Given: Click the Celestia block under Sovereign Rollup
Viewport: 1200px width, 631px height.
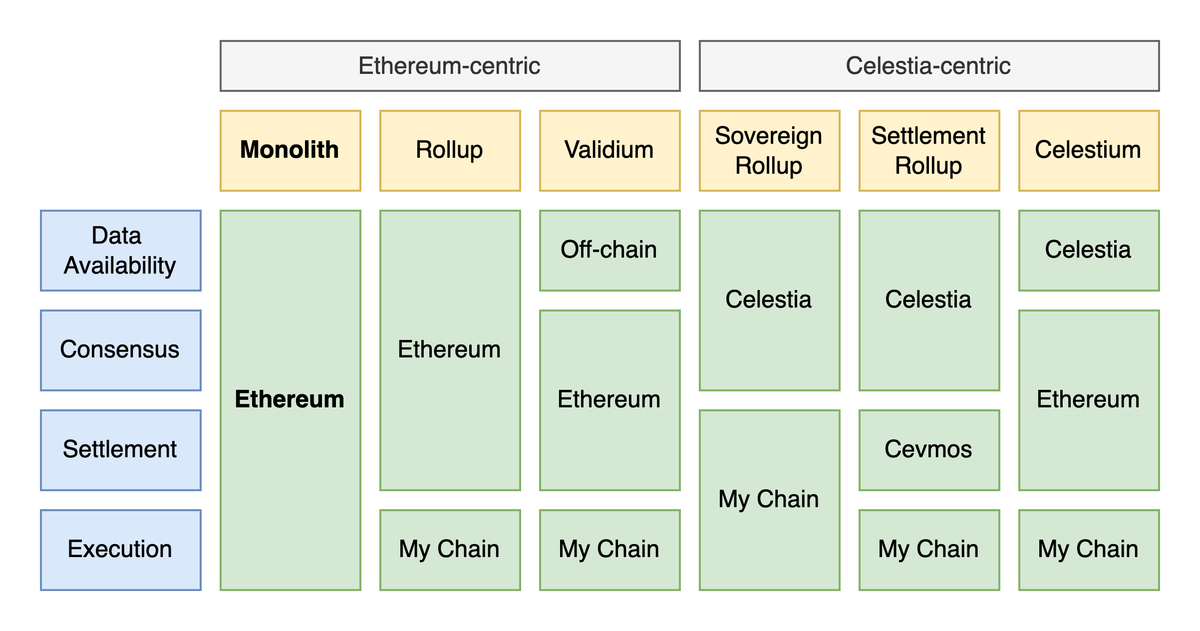Looking at the screenshot, I should click(x=769, y=300).
